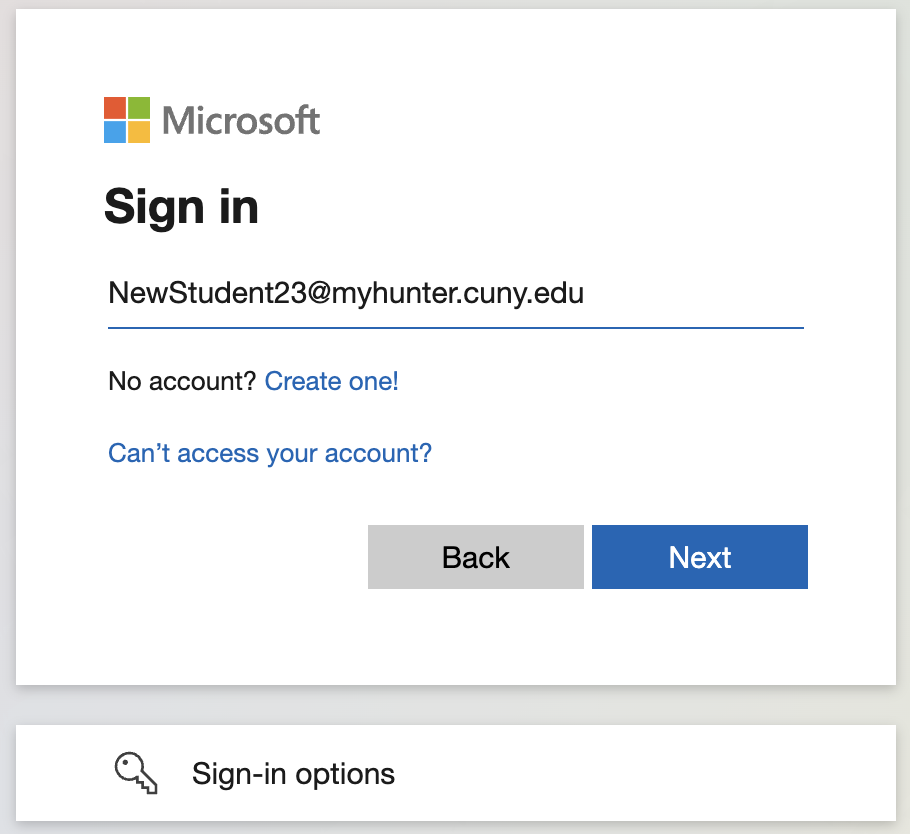The height and width of the screenshot is (834, 910).
Task: Click the Microsoft wordmark text
Action: 241,121
